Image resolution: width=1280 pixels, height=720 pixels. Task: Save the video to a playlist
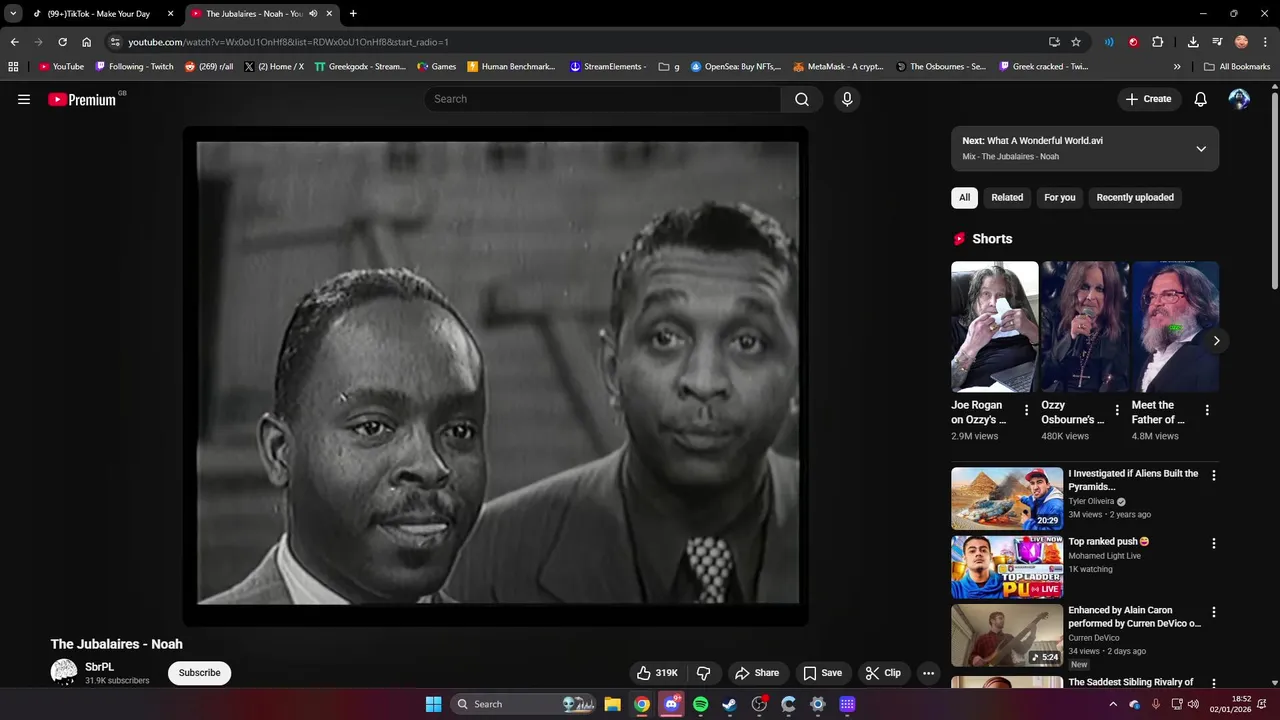822,673
